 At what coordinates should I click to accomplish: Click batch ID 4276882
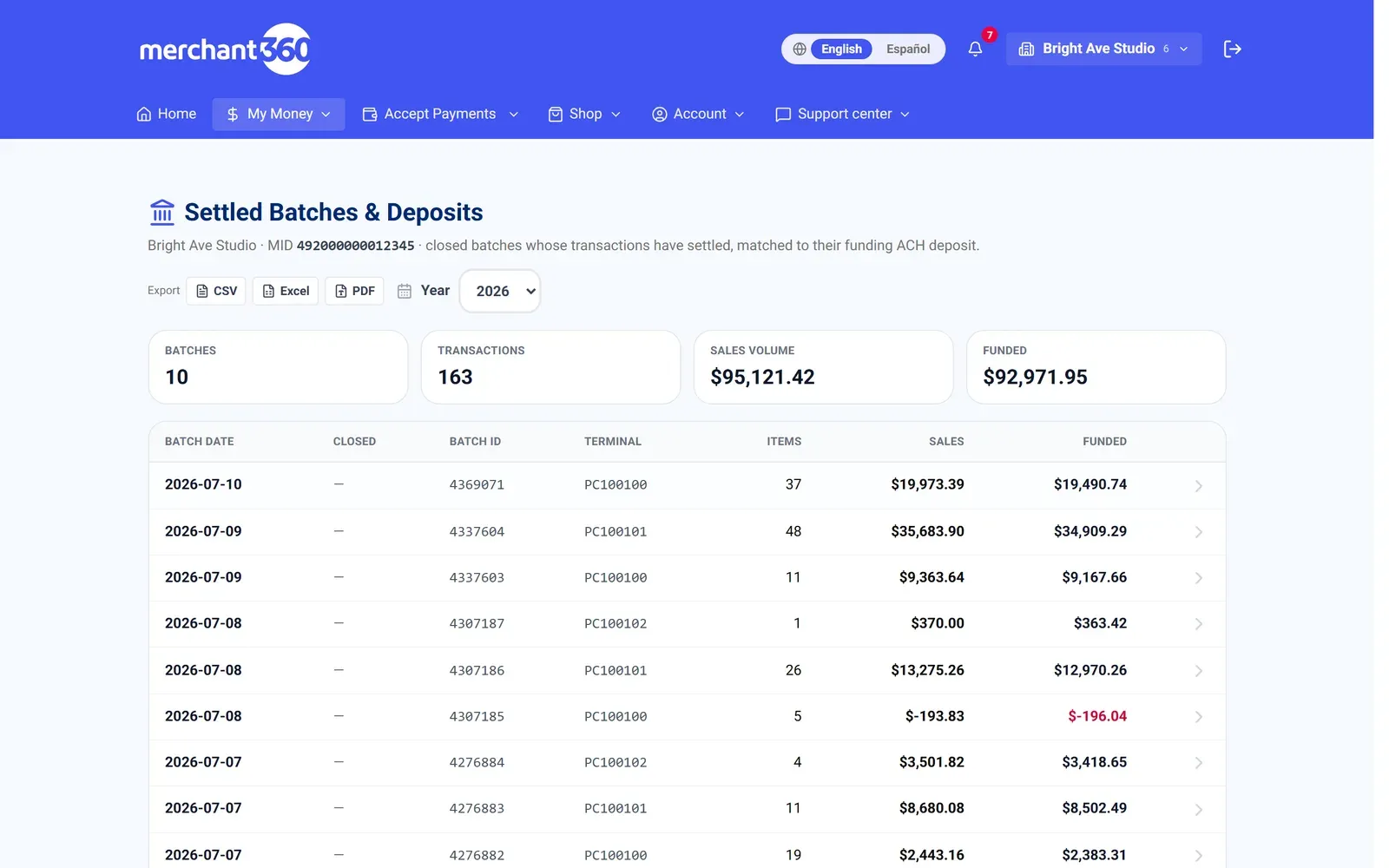pyautogui.click(x=477, y=855)
